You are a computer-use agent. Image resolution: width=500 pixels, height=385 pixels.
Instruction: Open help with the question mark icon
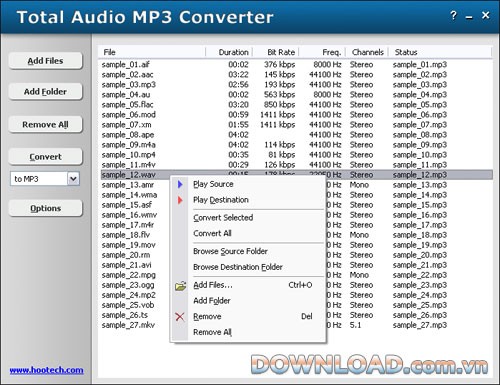click(x=453, y=15)
